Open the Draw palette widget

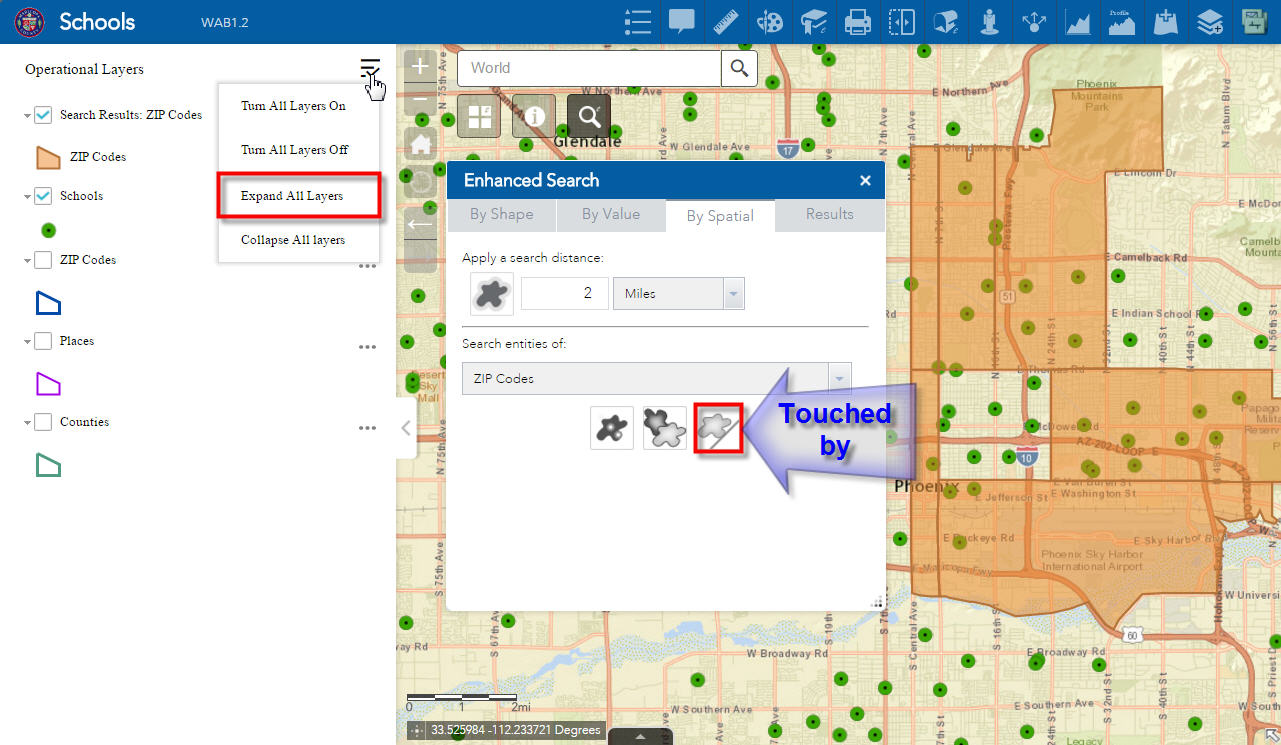[x=770, y=22]
